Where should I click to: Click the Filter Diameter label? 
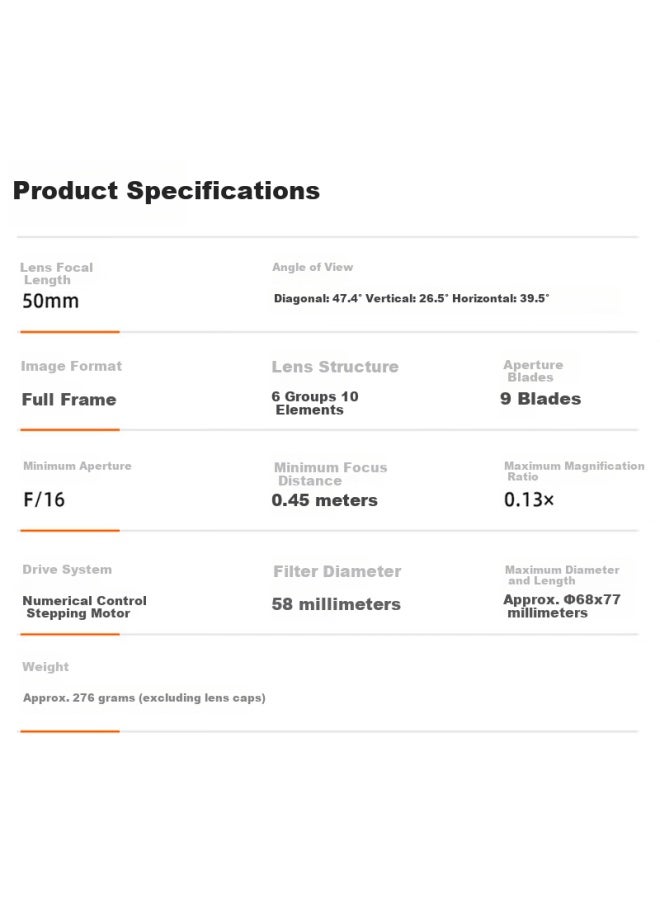(337, 571)
